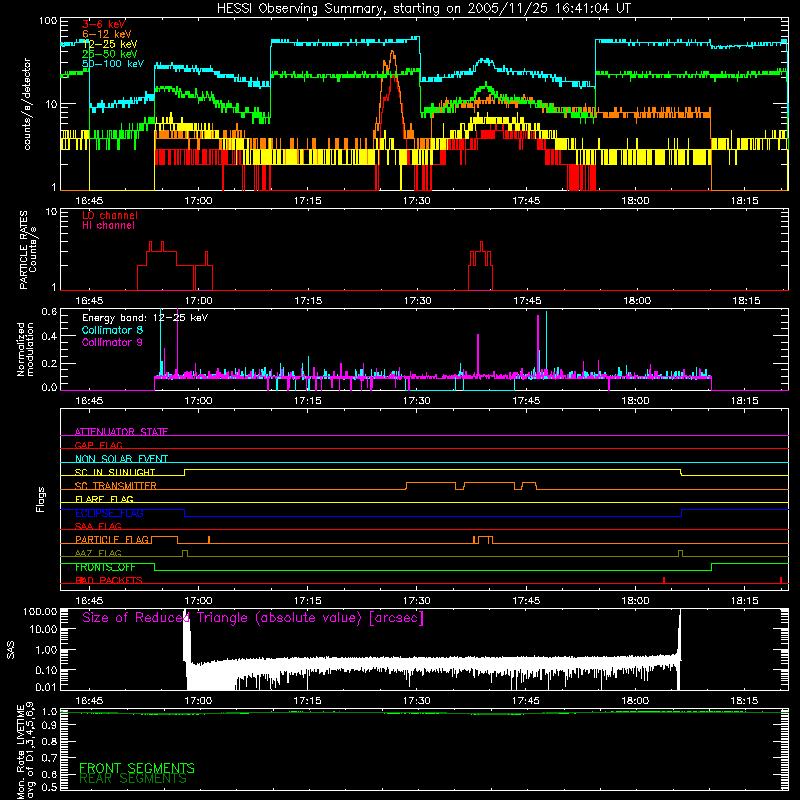800x800 pixels.
Task: Click the orange 6-12 keV flare peak near 17:27
Action: coord(392,54)
